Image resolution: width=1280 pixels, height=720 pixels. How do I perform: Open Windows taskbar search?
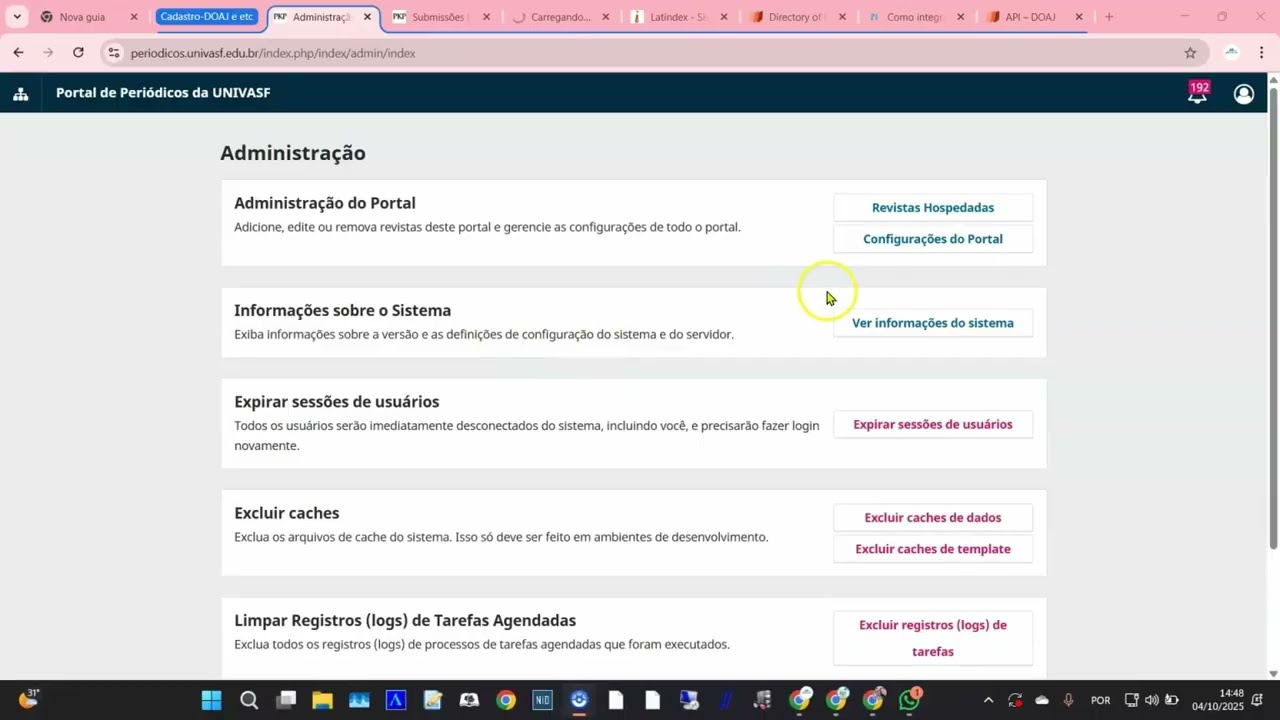249,700
